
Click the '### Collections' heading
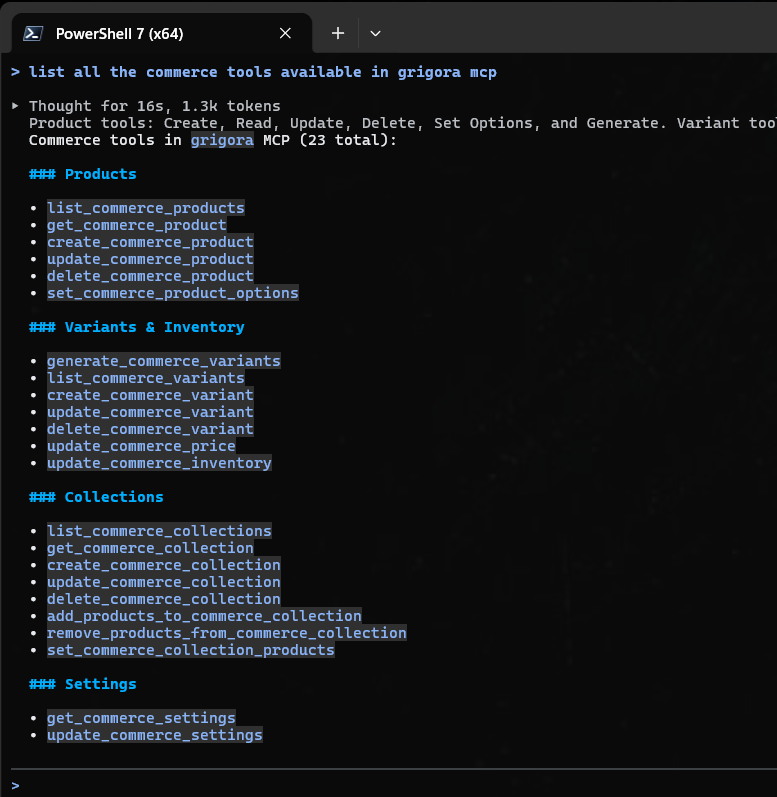[97, 497]
